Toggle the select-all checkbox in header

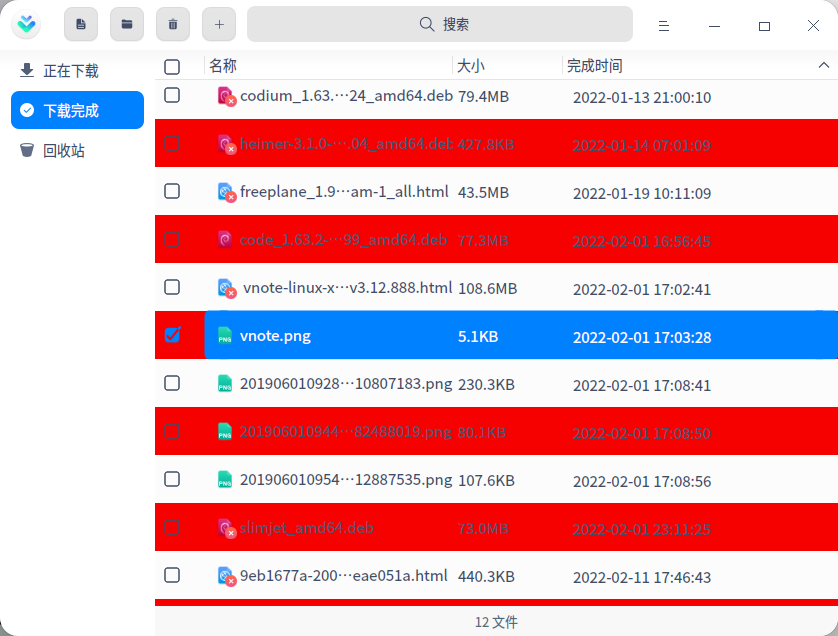172,65
